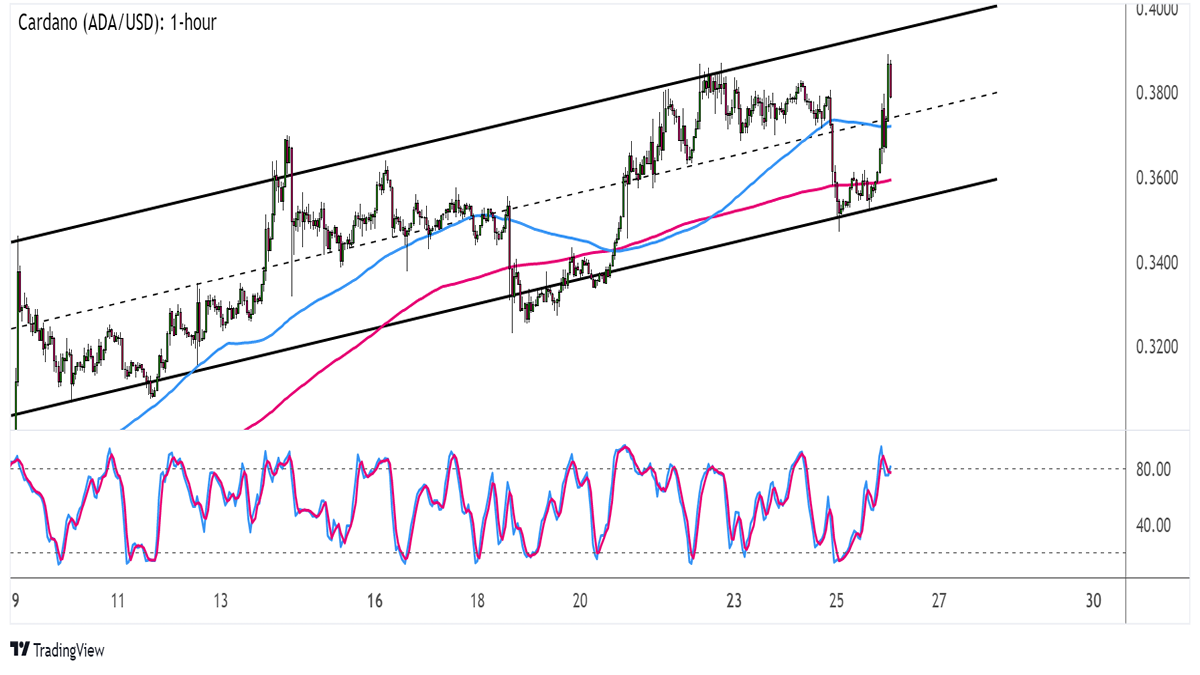The width and height of the screenshot is (1200, 675).
Task: Select the date label 16 on time axis
Action: (375, 601)
